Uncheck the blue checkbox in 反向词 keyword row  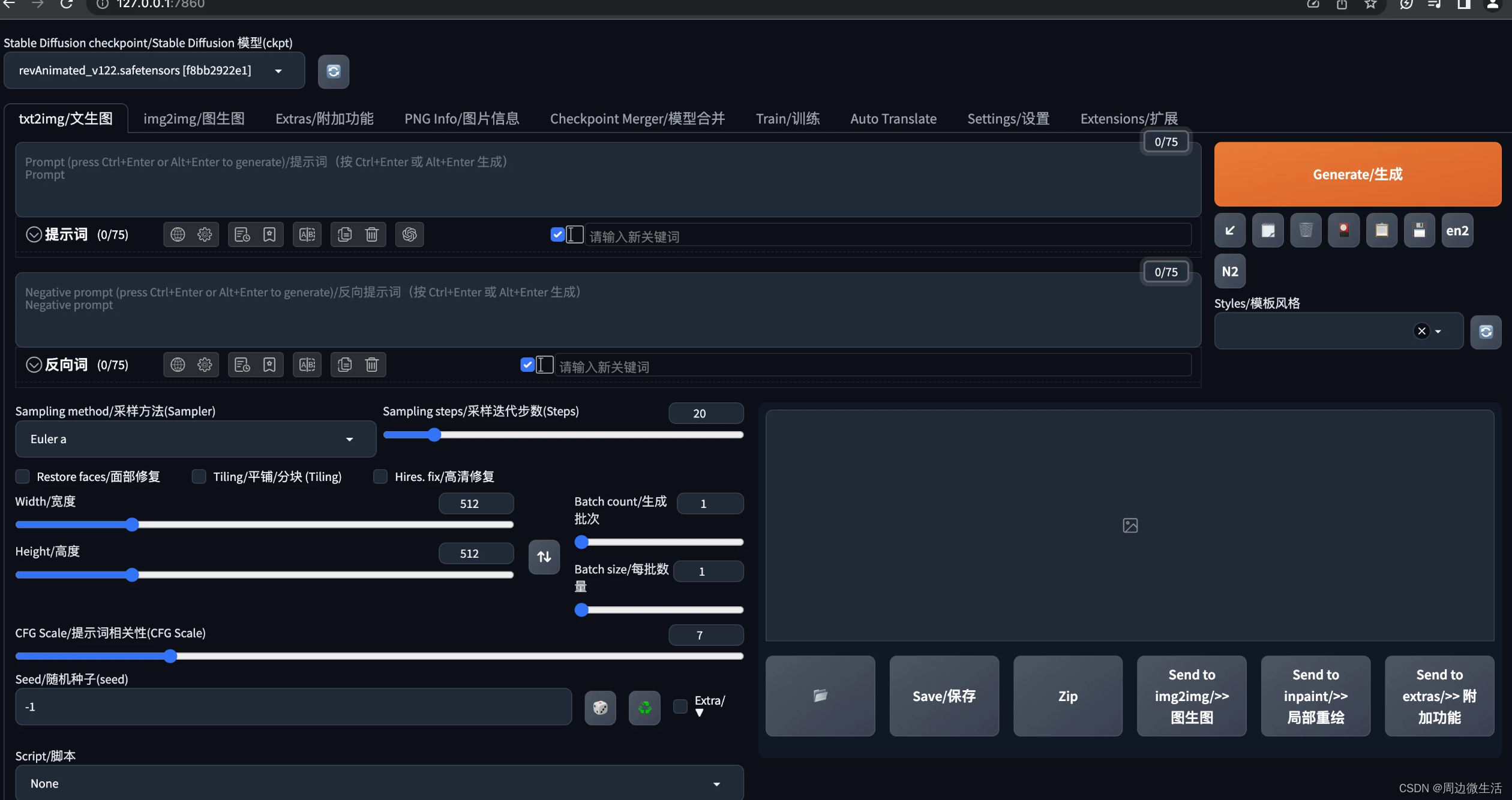click(x=527, y=365)
